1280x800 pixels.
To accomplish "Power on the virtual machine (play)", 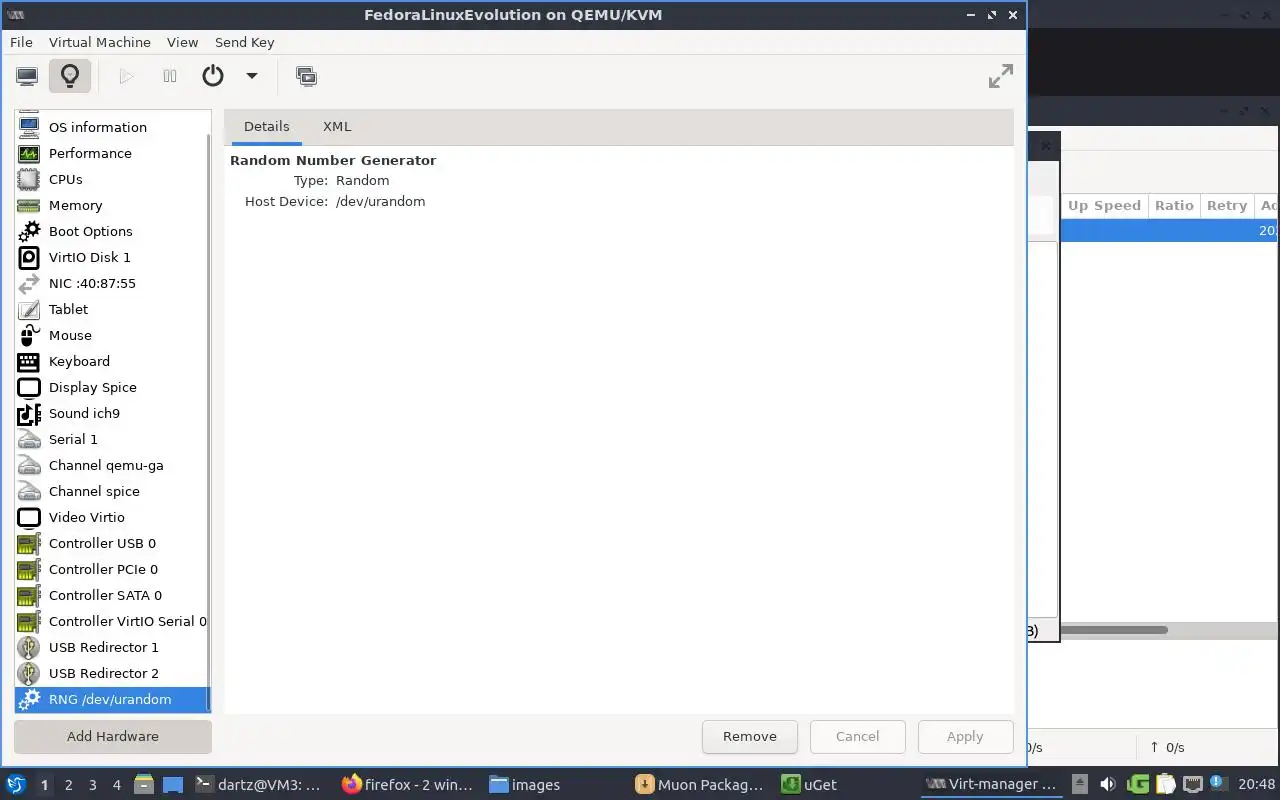I will pyautogui.click(x=126, y=76).
